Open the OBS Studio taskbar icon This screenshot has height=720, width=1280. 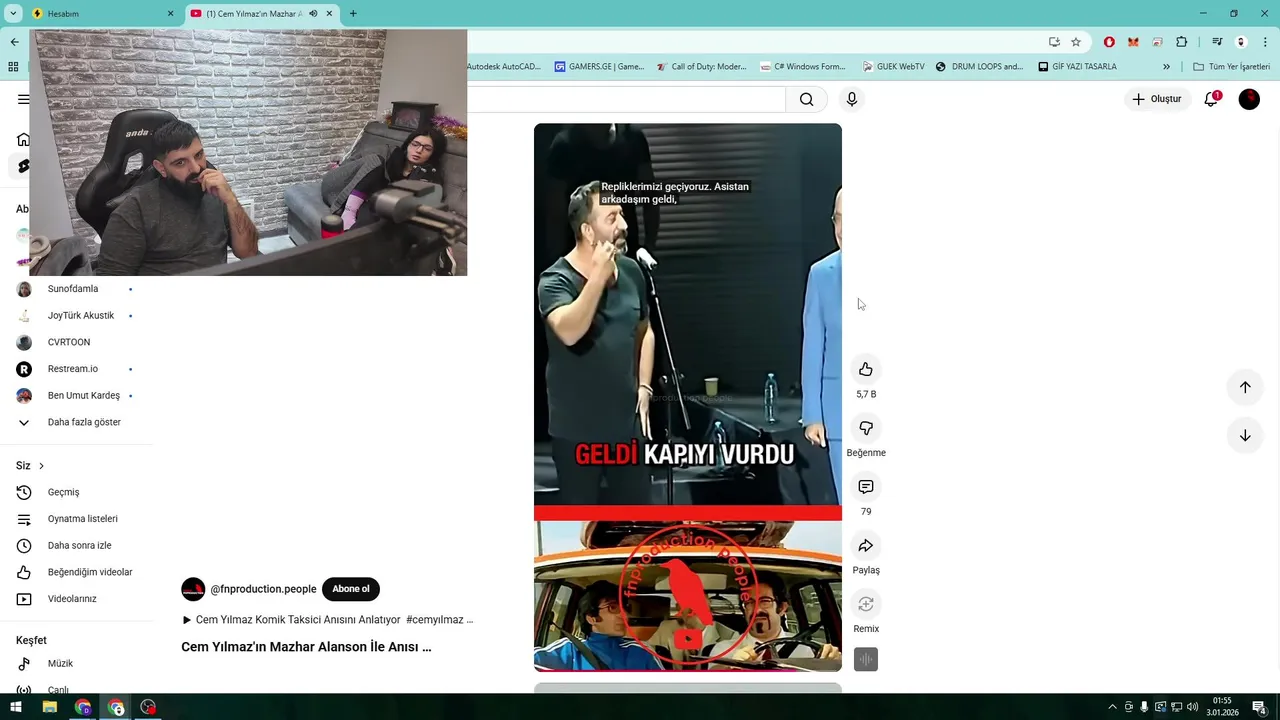click(148, 707)
